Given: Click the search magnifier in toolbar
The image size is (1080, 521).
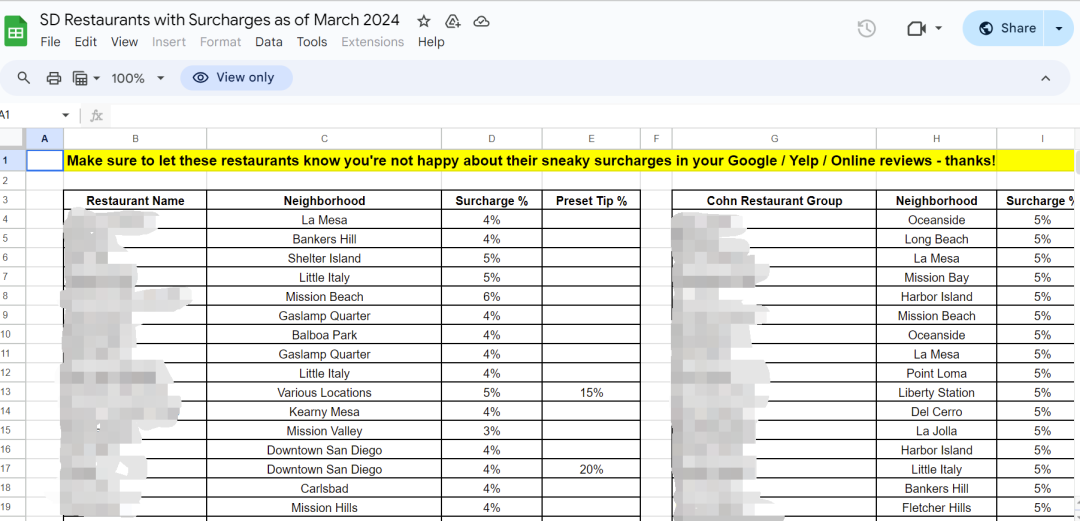Looking at the screenshot, I should click(x=25, y=78).
